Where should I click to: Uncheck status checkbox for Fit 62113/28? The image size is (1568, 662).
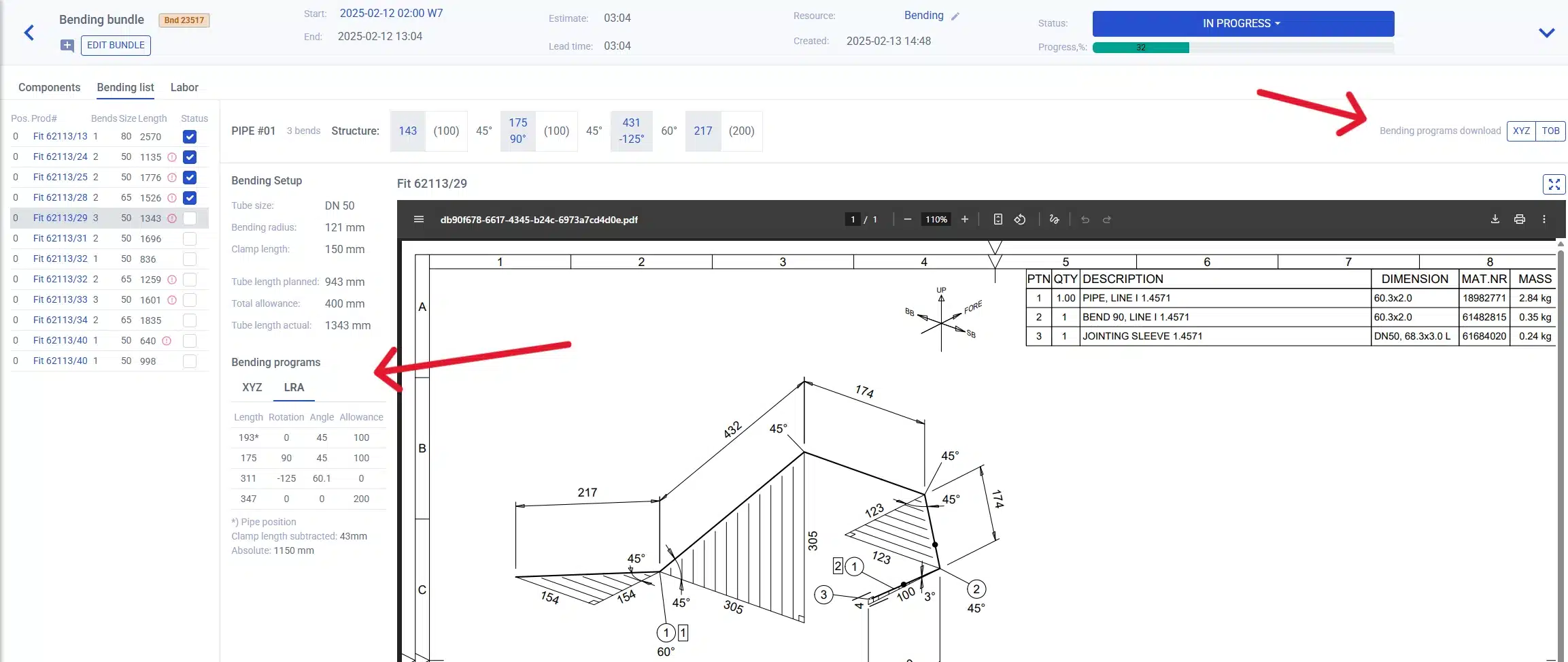[x=190, y=197]
